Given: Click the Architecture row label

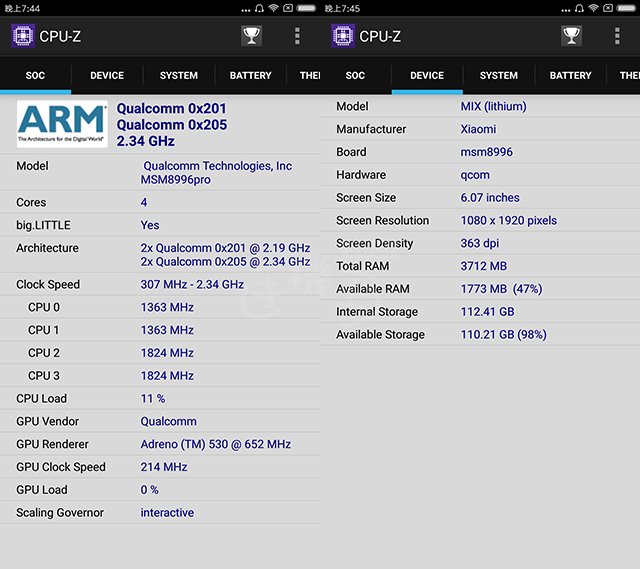Looking at the screenshot, I should tap(47, 248).
